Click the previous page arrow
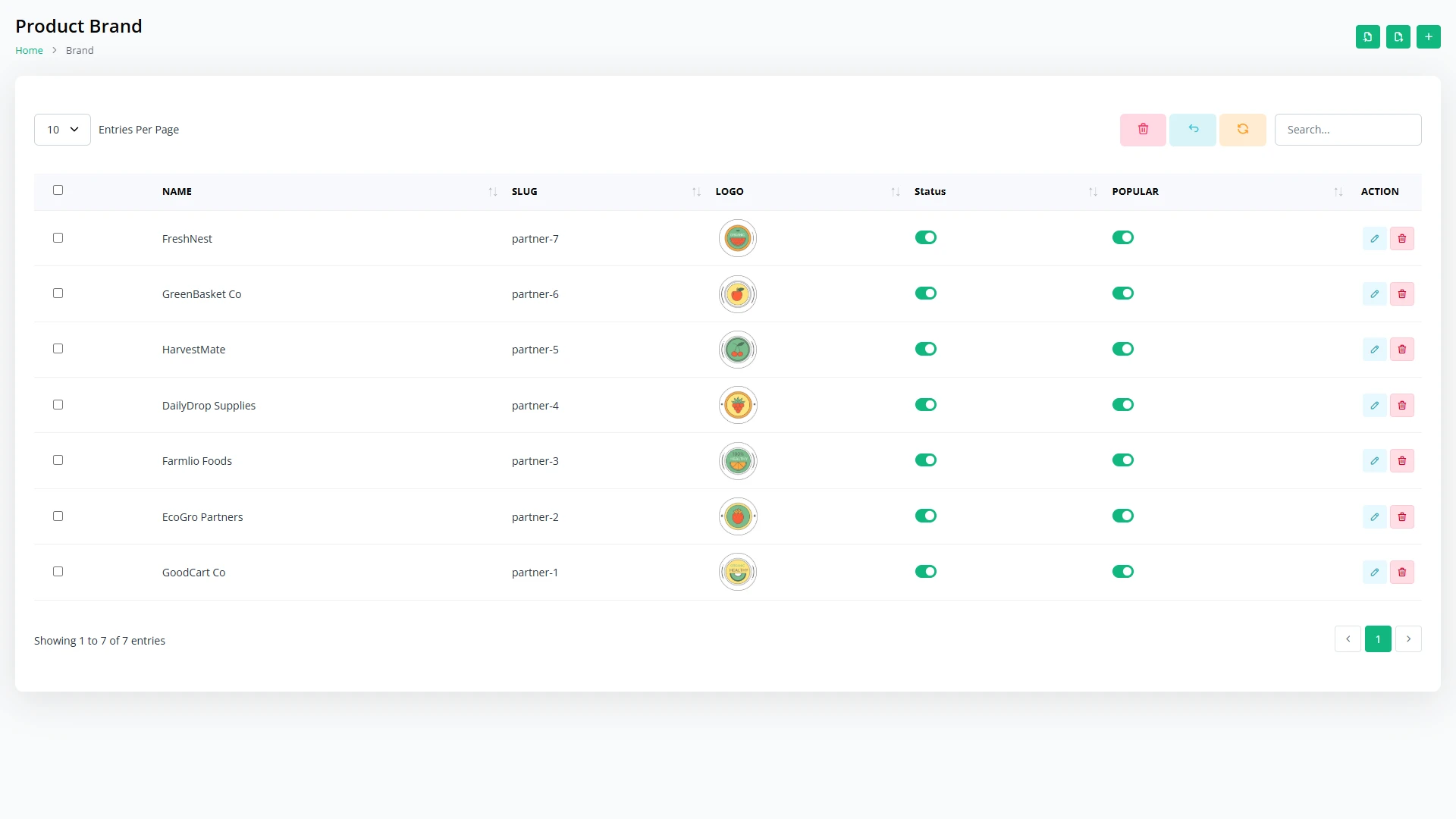The width and height of the screenshot is (1456, 819). point(1348,639)
